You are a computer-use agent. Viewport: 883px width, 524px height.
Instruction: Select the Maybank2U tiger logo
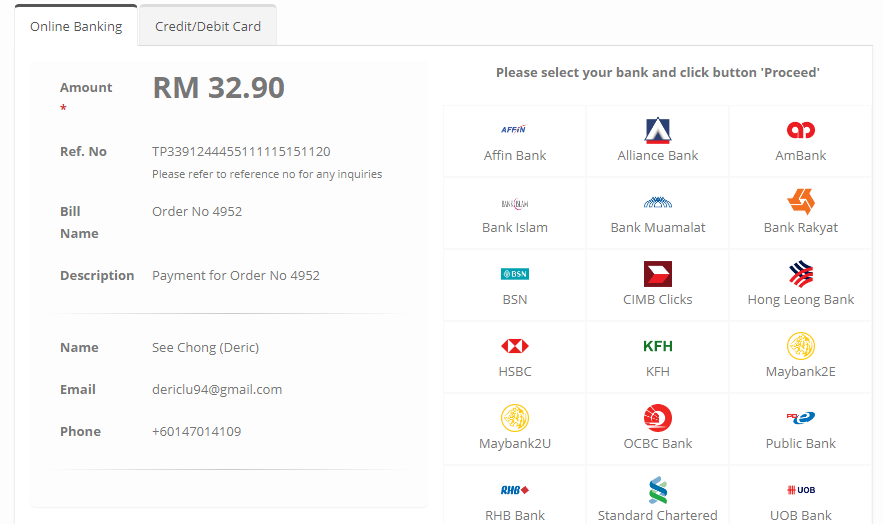(x=514, y=418)
